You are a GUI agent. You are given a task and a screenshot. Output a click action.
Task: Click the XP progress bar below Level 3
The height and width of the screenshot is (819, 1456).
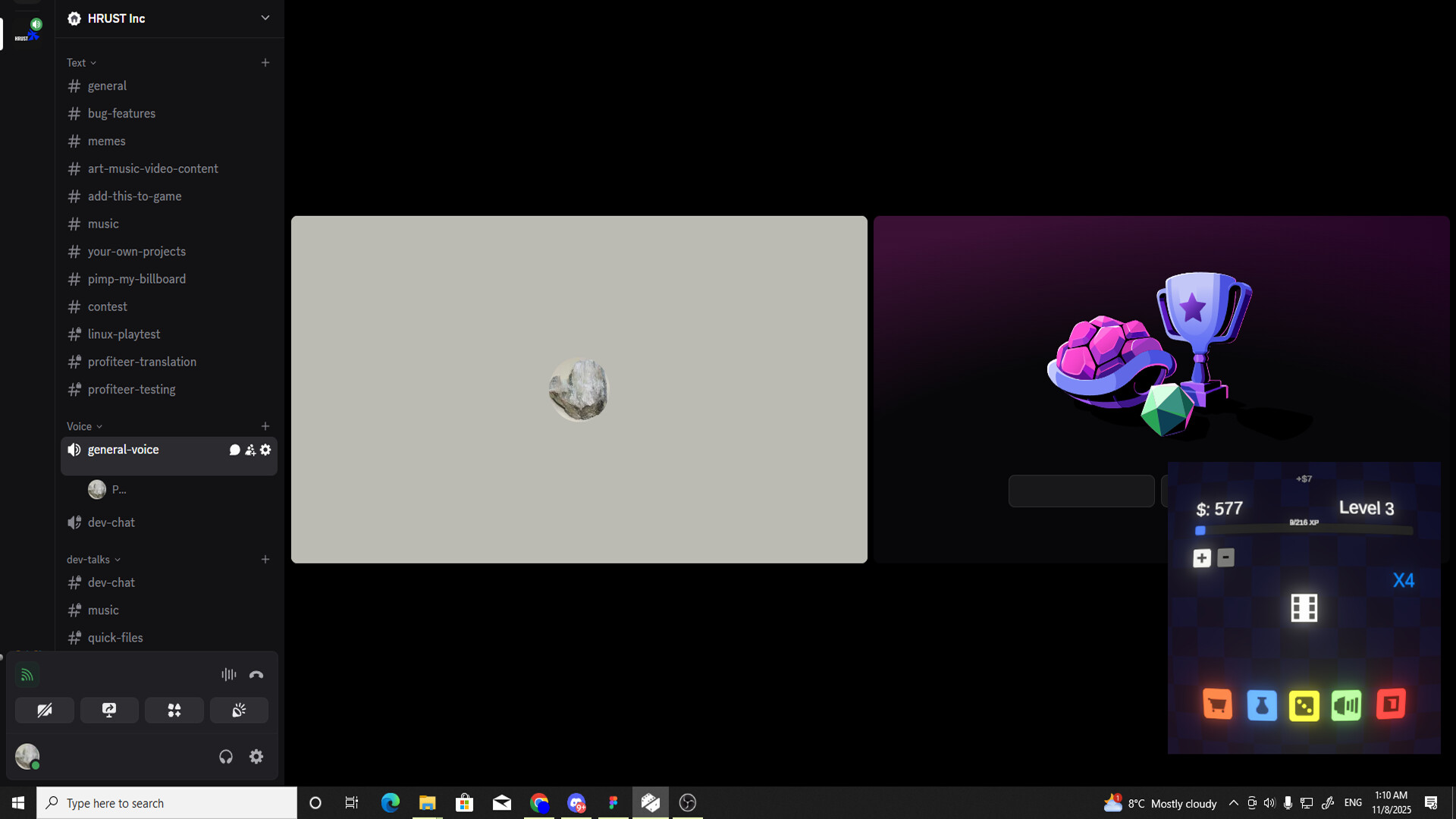click(1303, 531)
